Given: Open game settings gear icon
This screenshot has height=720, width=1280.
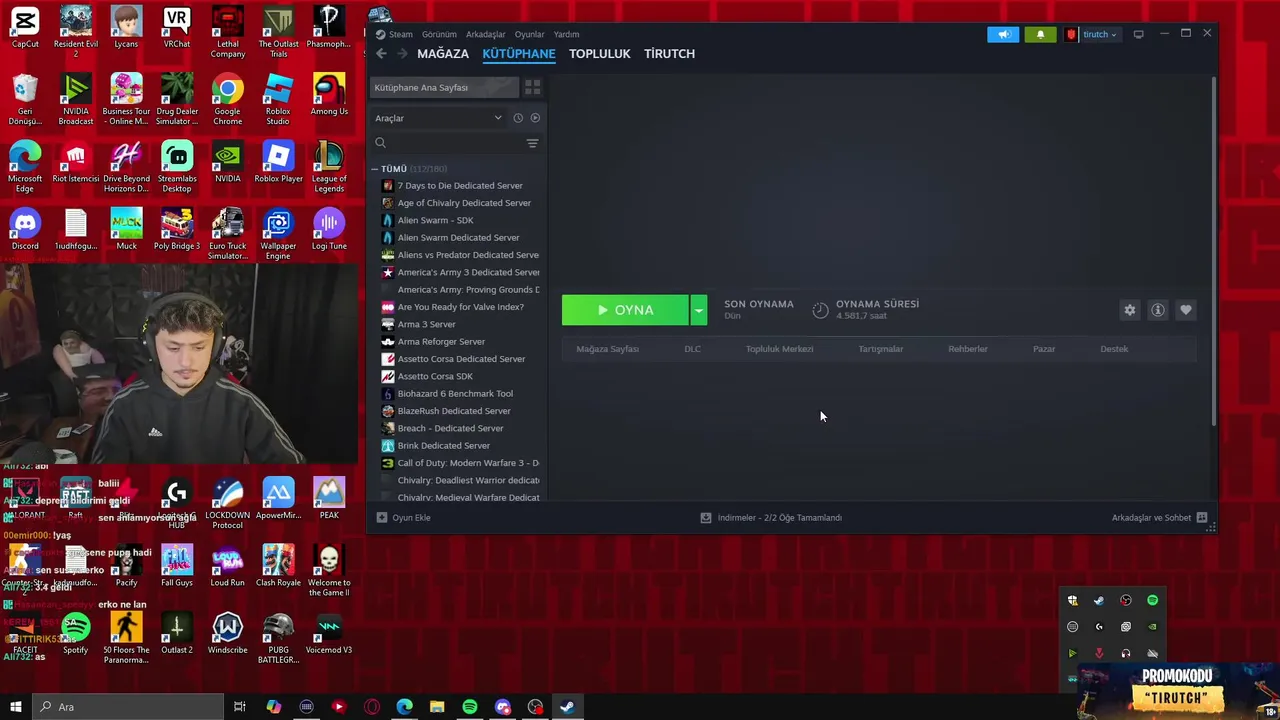Looking at the screenshot, I should coord(1130,310).
